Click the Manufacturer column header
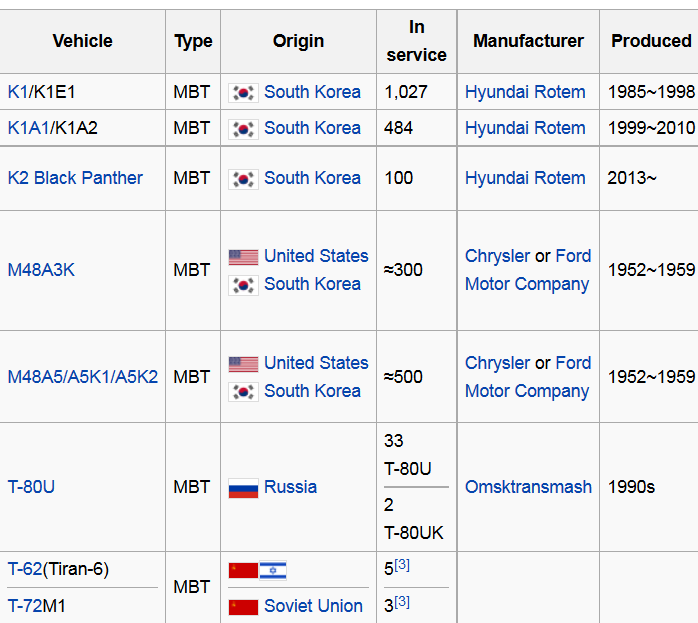This screenshot has width=698, height=623. 528,41
